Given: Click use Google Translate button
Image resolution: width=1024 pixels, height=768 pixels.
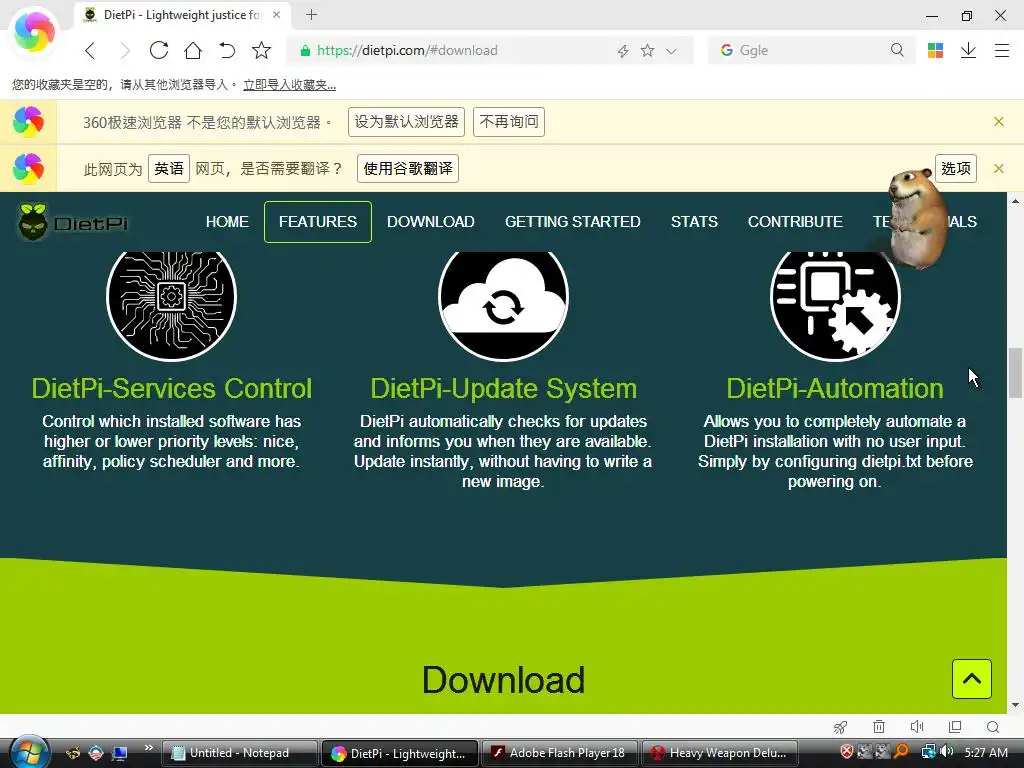Looking at the screenshot, I should coord(408,168).
